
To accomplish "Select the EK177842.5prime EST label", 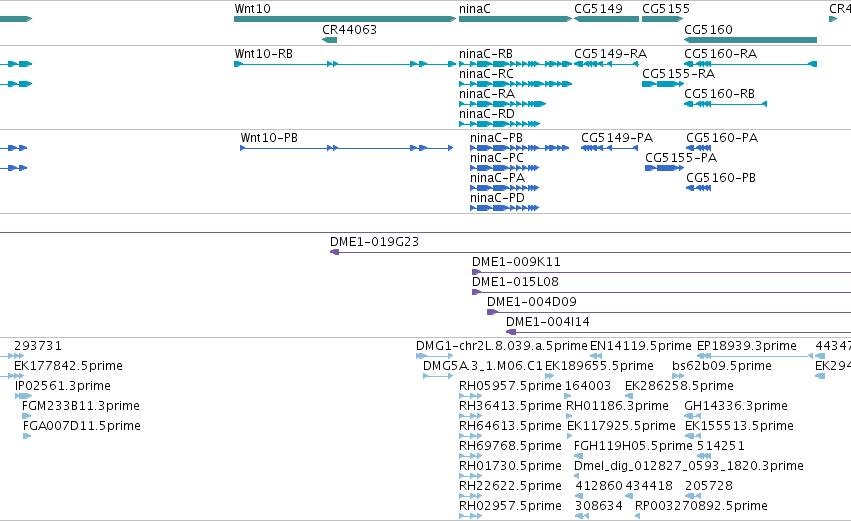I will click(x=68, y=366).
